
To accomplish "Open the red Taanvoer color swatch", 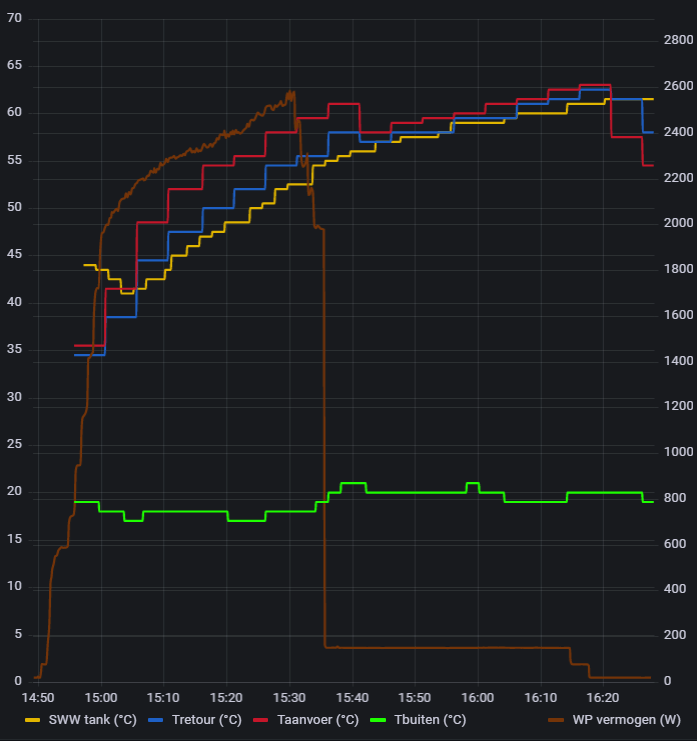I will click(261, 720).
